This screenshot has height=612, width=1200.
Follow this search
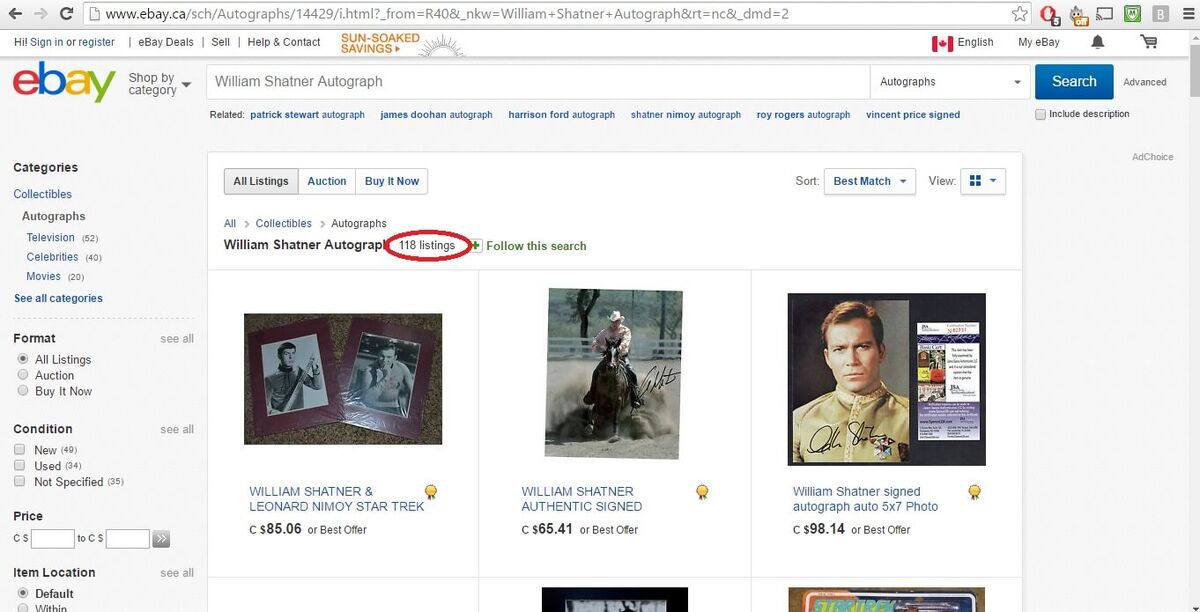pos(536,246)
